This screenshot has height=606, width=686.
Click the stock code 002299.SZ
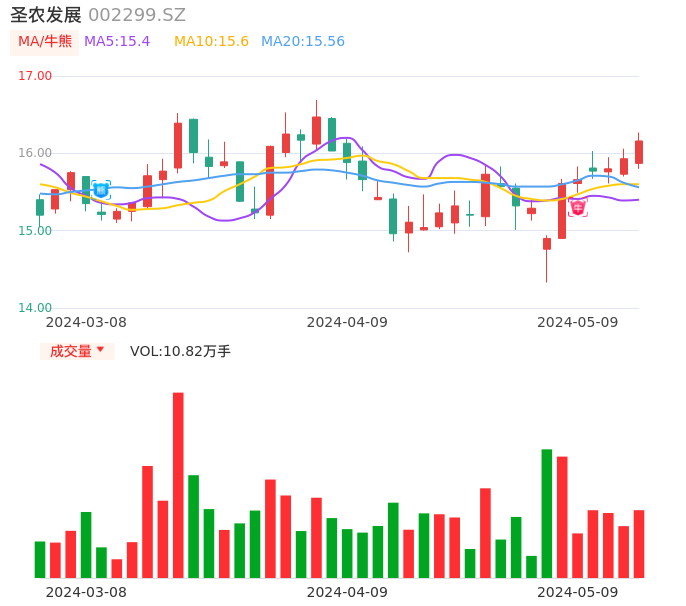pos(137,15)
